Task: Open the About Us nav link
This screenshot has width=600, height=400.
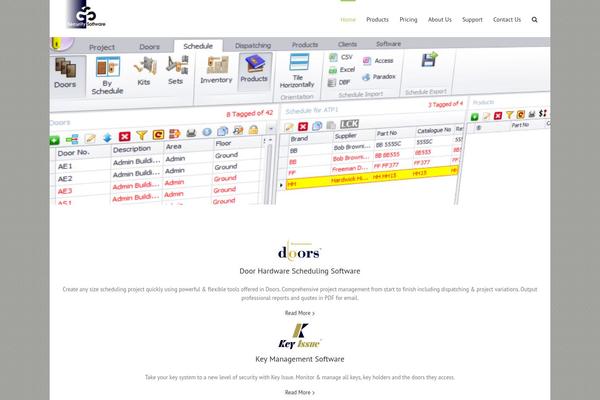Action: click(x=440, y=20)
